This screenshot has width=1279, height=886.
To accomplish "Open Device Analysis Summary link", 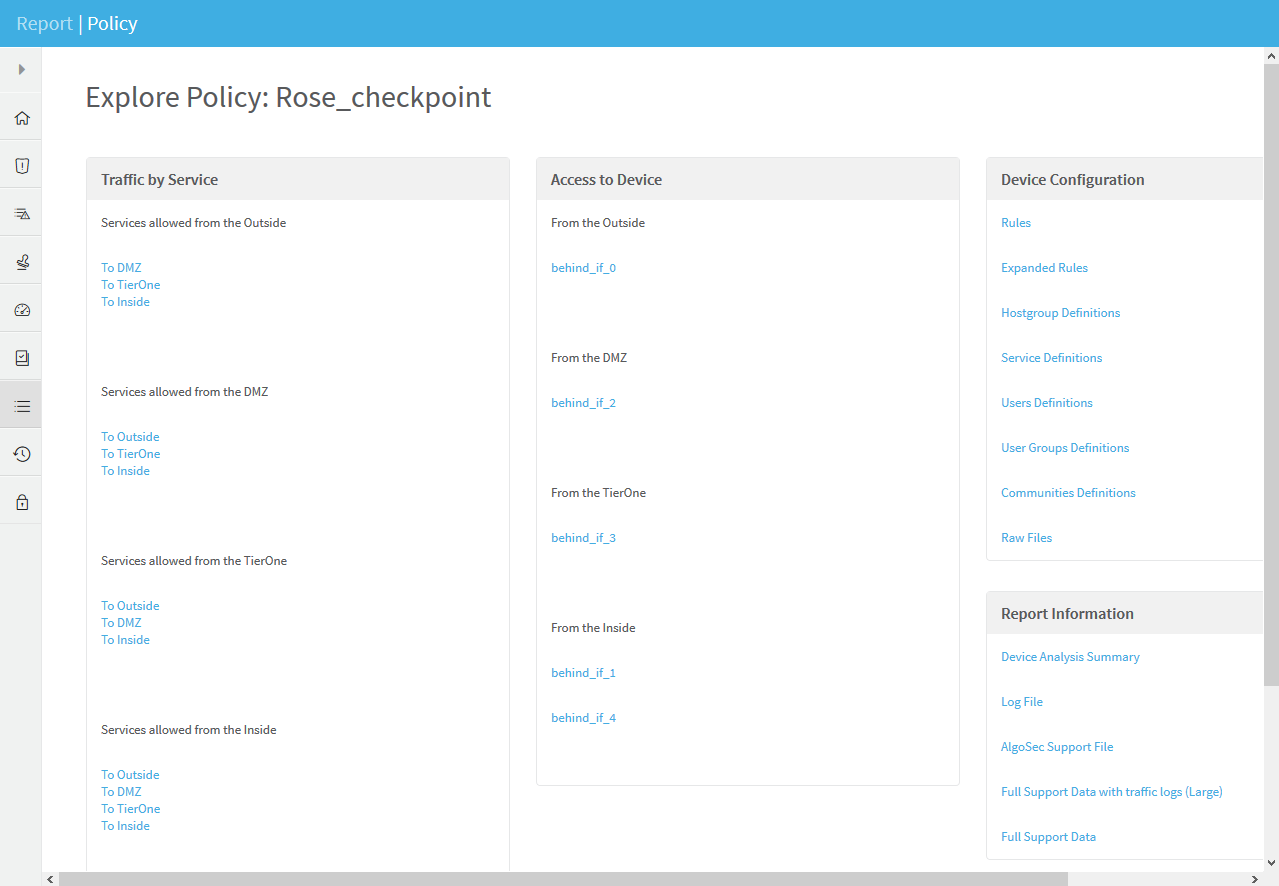I will 1070,657.
